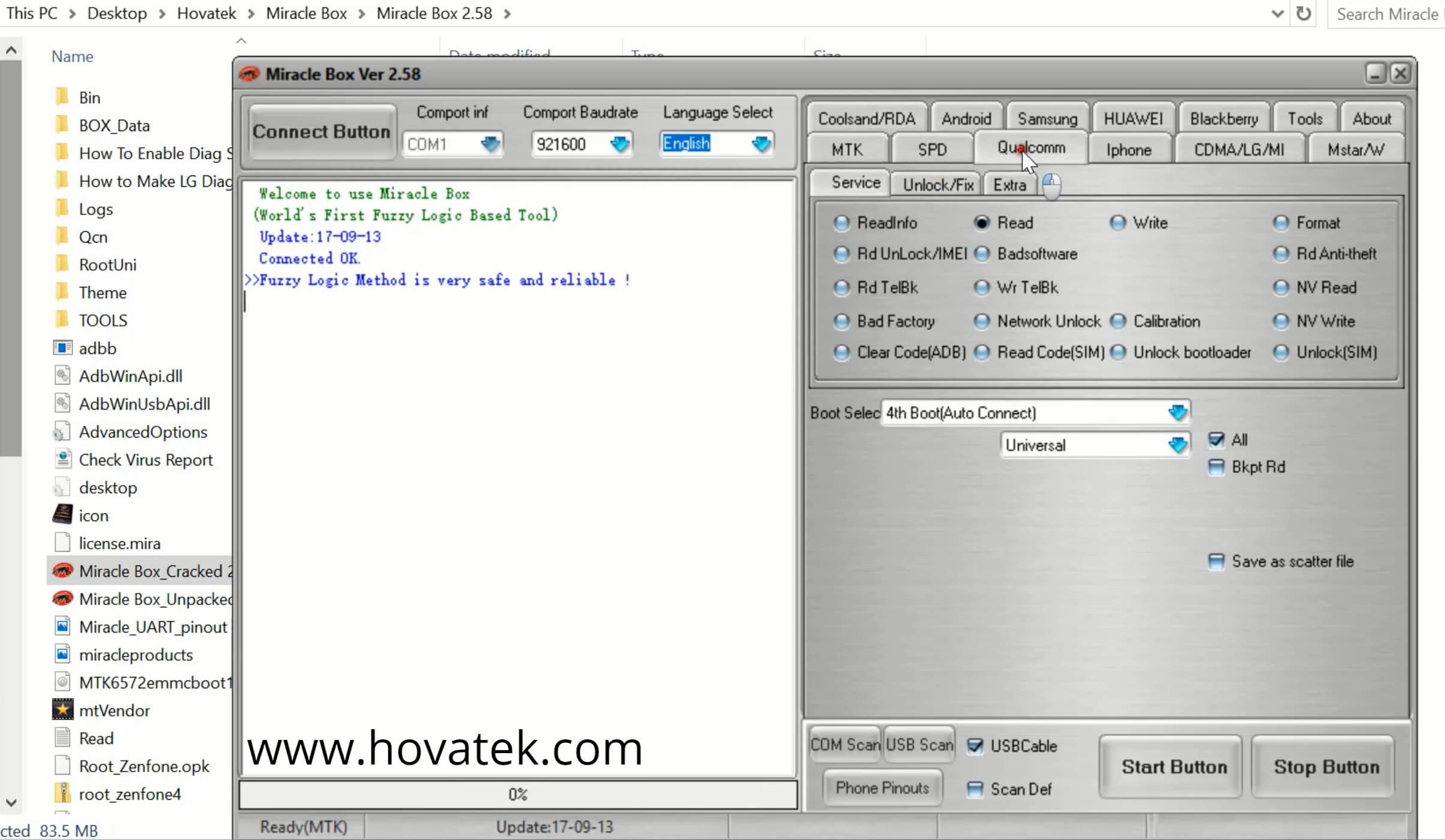This screenshot has height=840, width=1445.
Task: Toggle the USBCable checkbox
Action: click(x=975, y=746)
